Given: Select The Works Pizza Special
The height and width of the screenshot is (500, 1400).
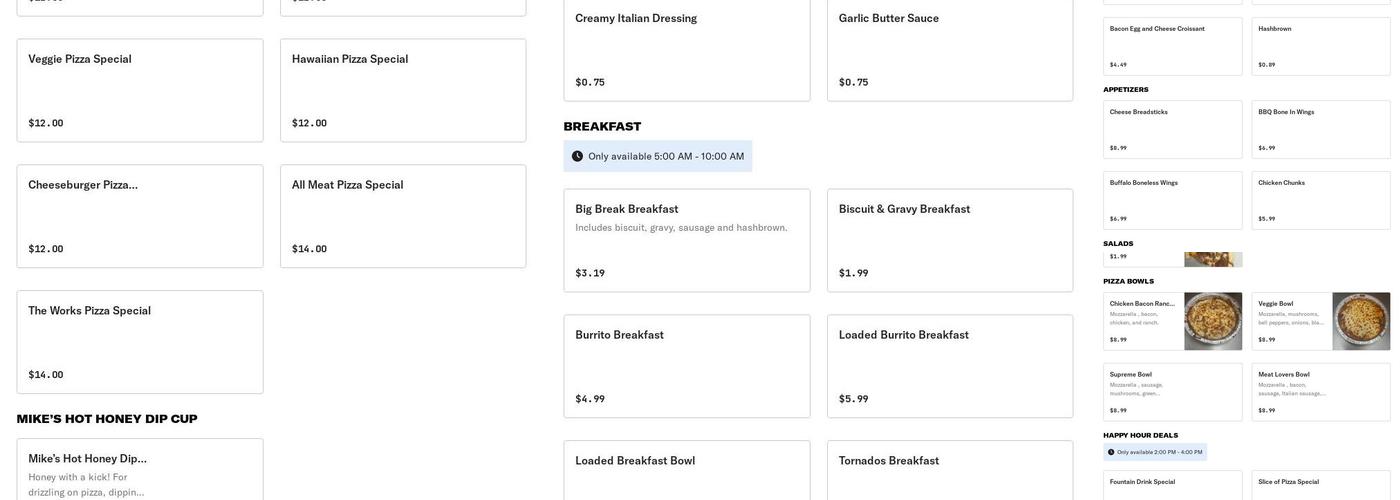Looking at the screenshot, I should 140,342.
